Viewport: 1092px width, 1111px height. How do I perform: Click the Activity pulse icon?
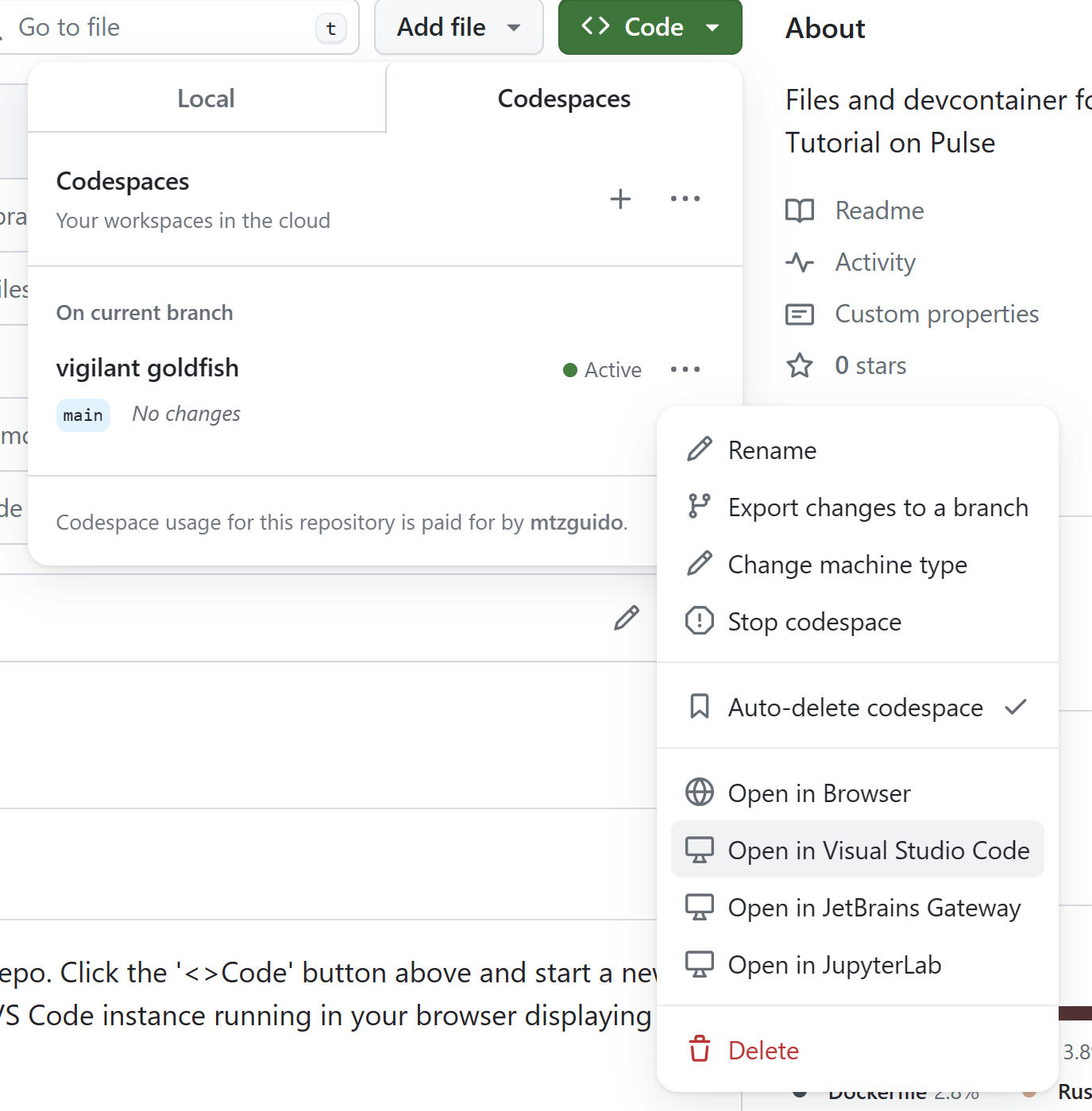800,262
